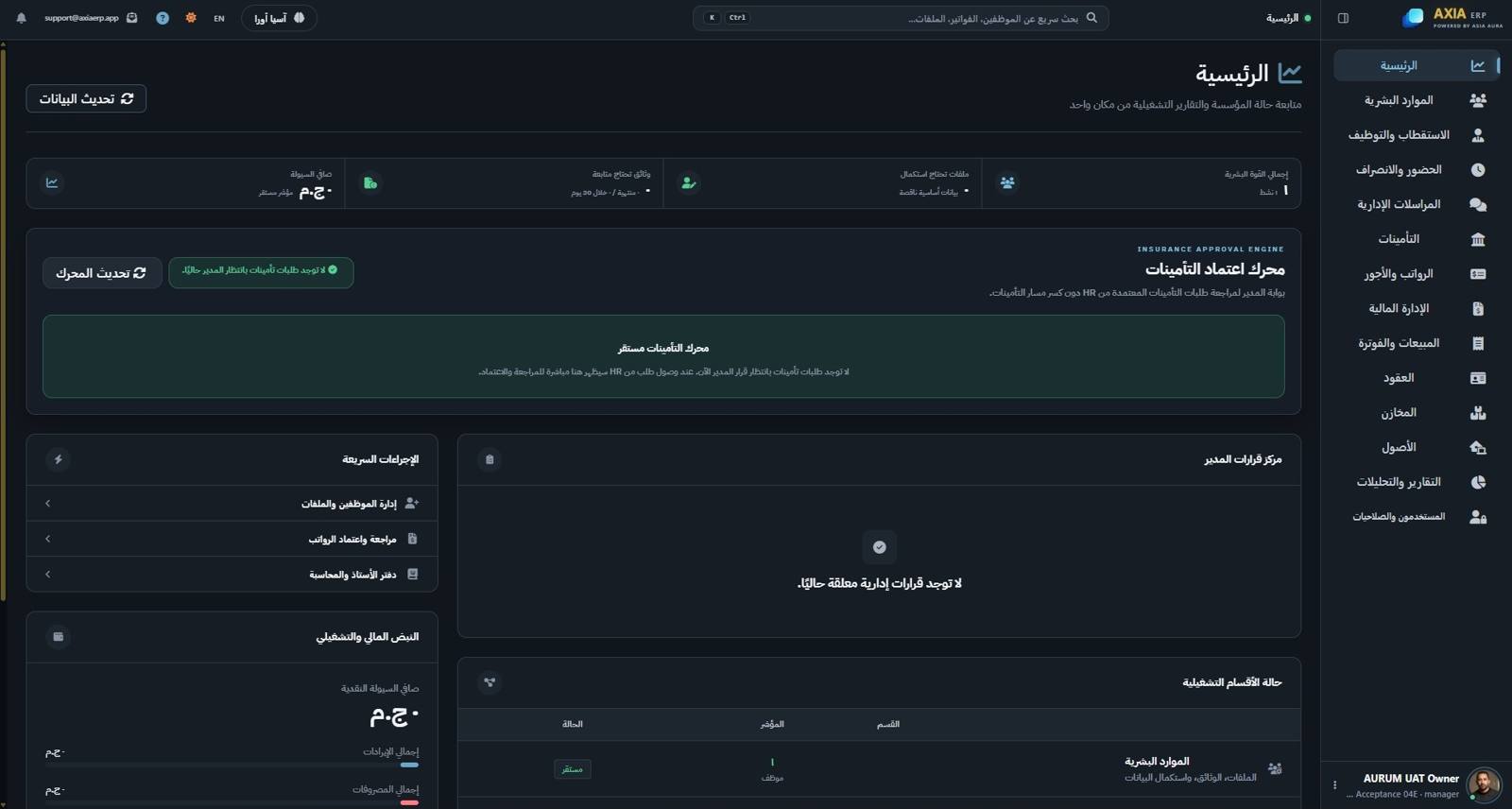Open the آسيا أورا assistant pill
The width and height of the screenshot is (1512, 809).
[279, 18]
